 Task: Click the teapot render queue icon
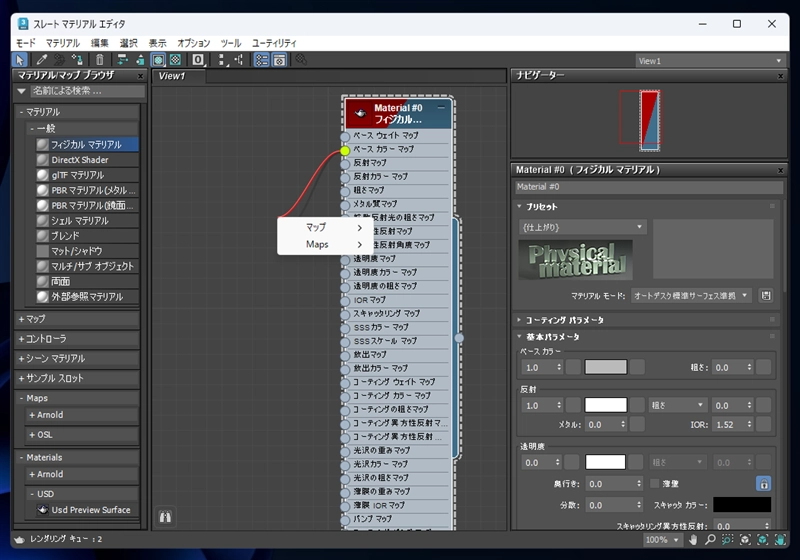tap(19, 539)
